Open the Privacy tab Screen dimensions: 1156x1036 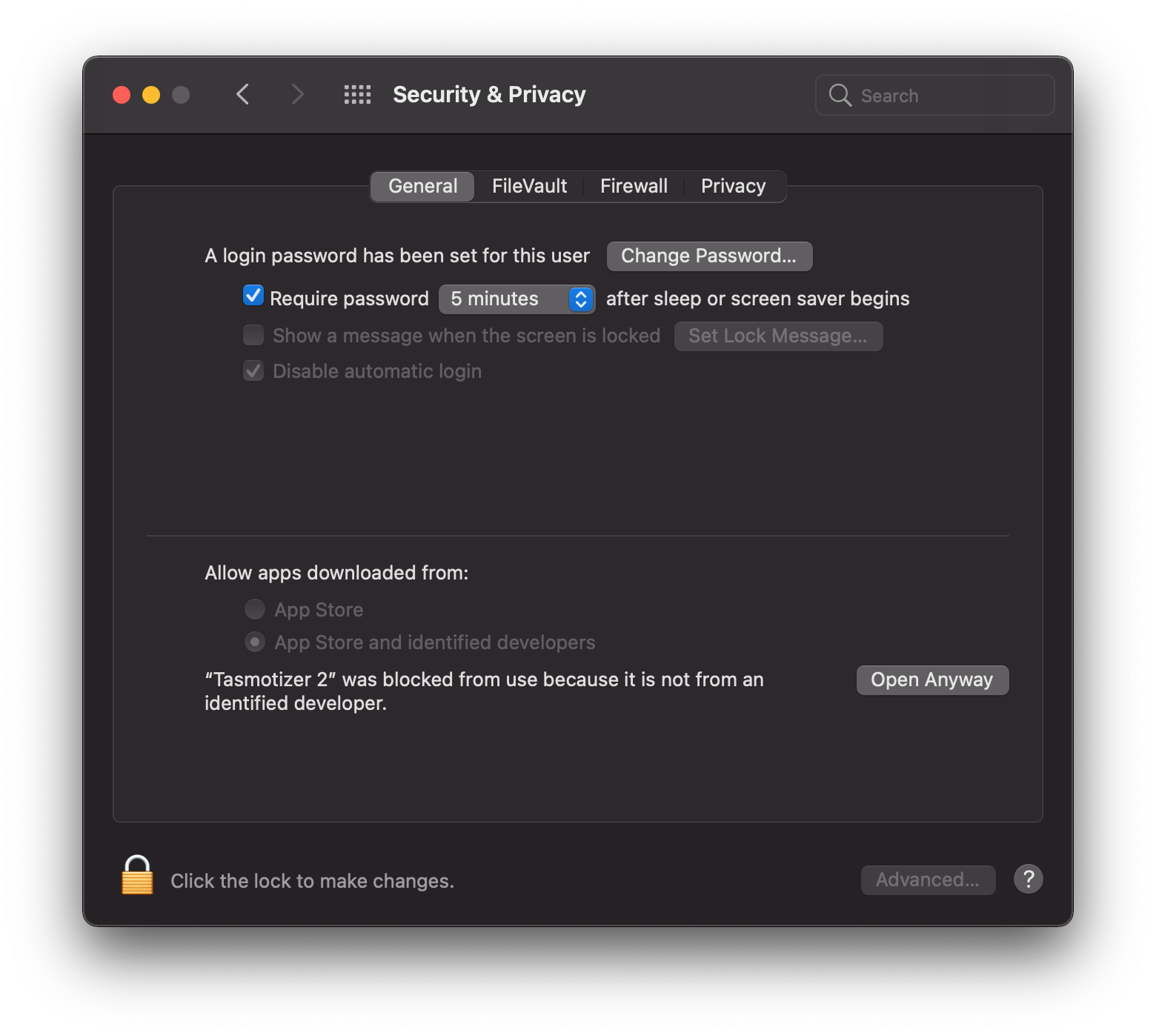[733, 186]
